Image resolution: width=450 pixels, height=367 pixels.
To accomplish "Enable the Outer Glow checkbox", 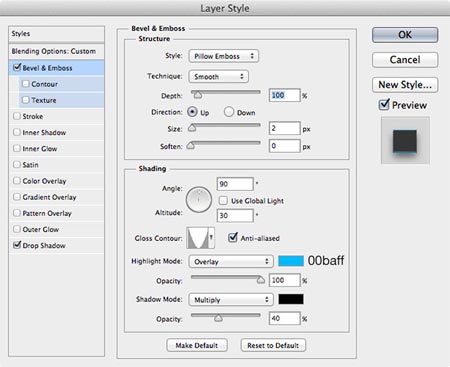I will coord(16,229).
